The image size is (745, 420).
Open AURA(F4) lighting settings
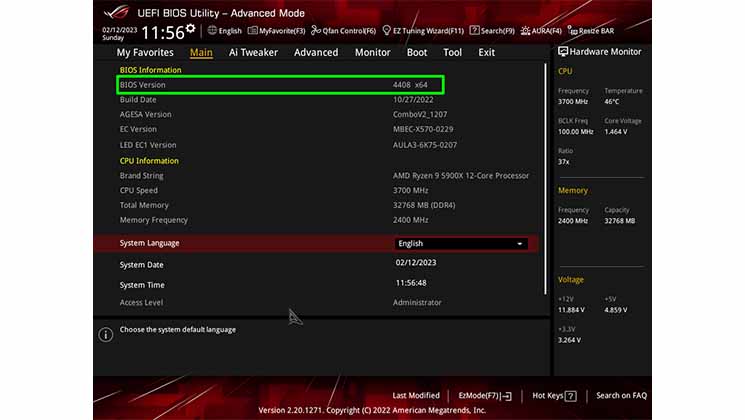541,30
